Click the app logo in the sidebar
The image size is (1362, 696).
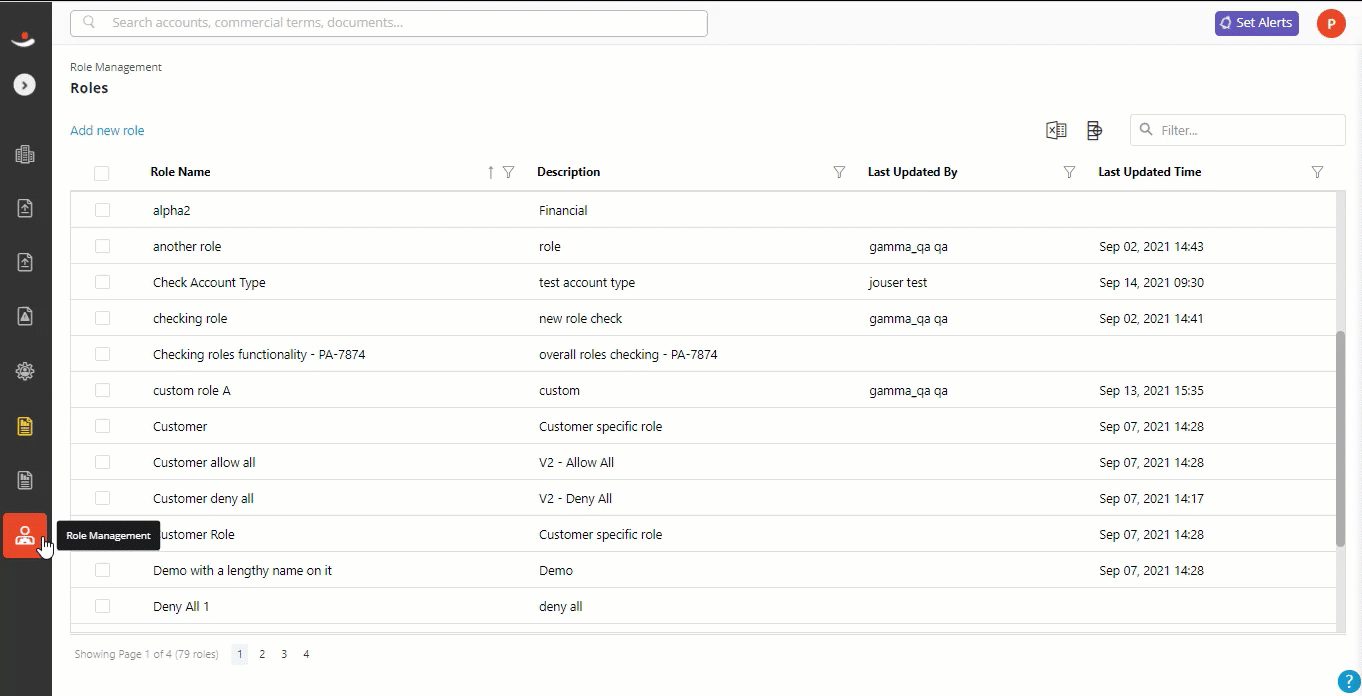24,39
